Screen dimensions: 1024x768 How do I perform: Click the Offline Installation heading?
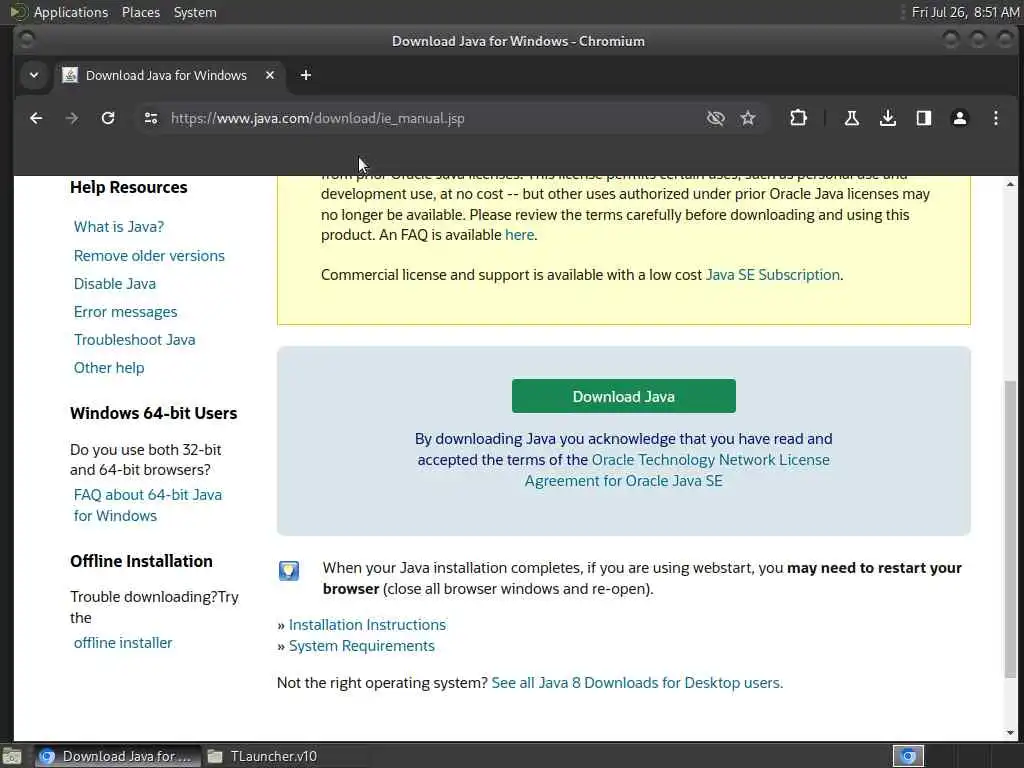[x=141, y=561]
